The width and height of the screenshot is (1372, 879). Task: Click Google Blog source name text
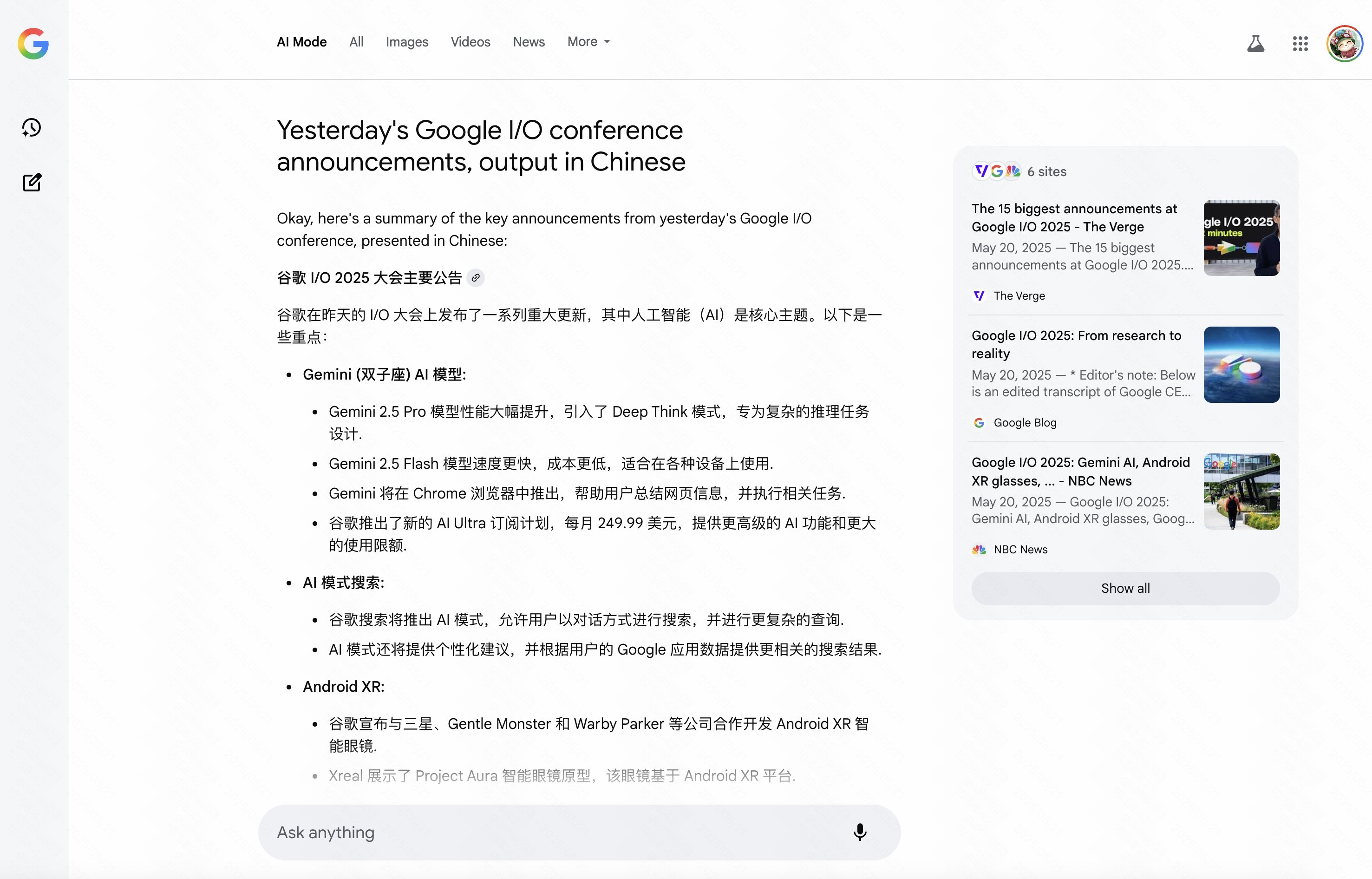pos(1025,423)
